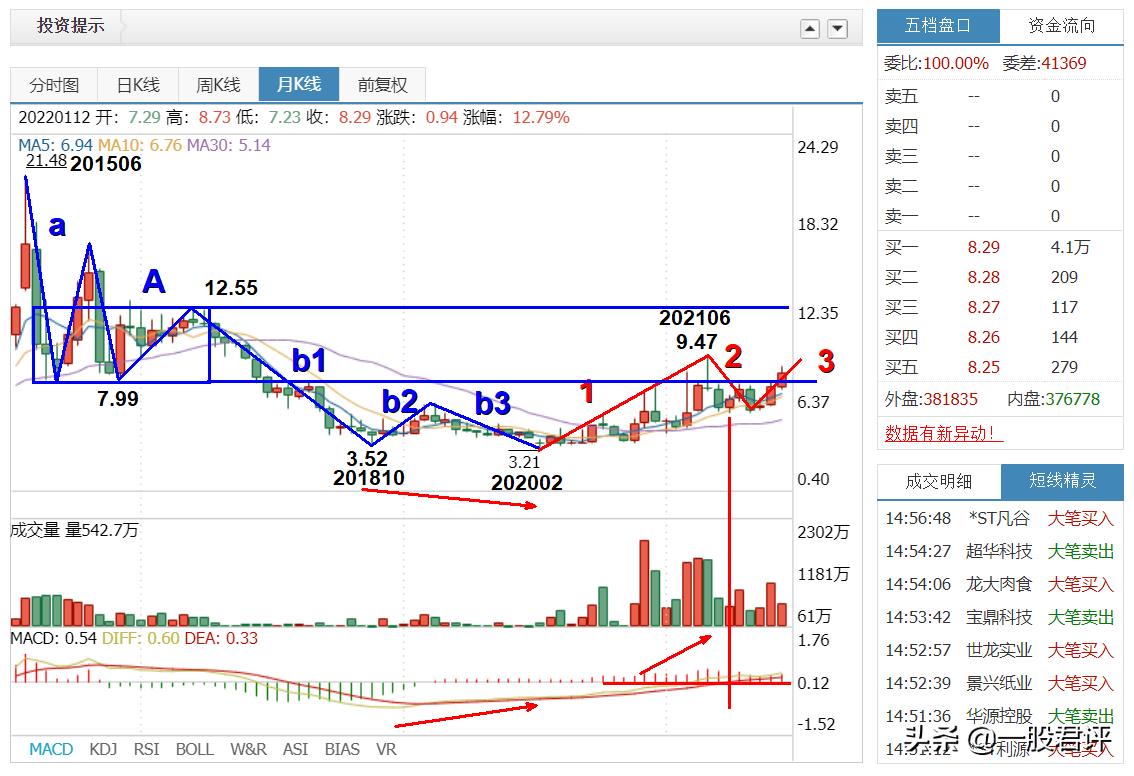Select the MACD indicator
Screen dimensions: 1134x776
click(x=51, y=749)
